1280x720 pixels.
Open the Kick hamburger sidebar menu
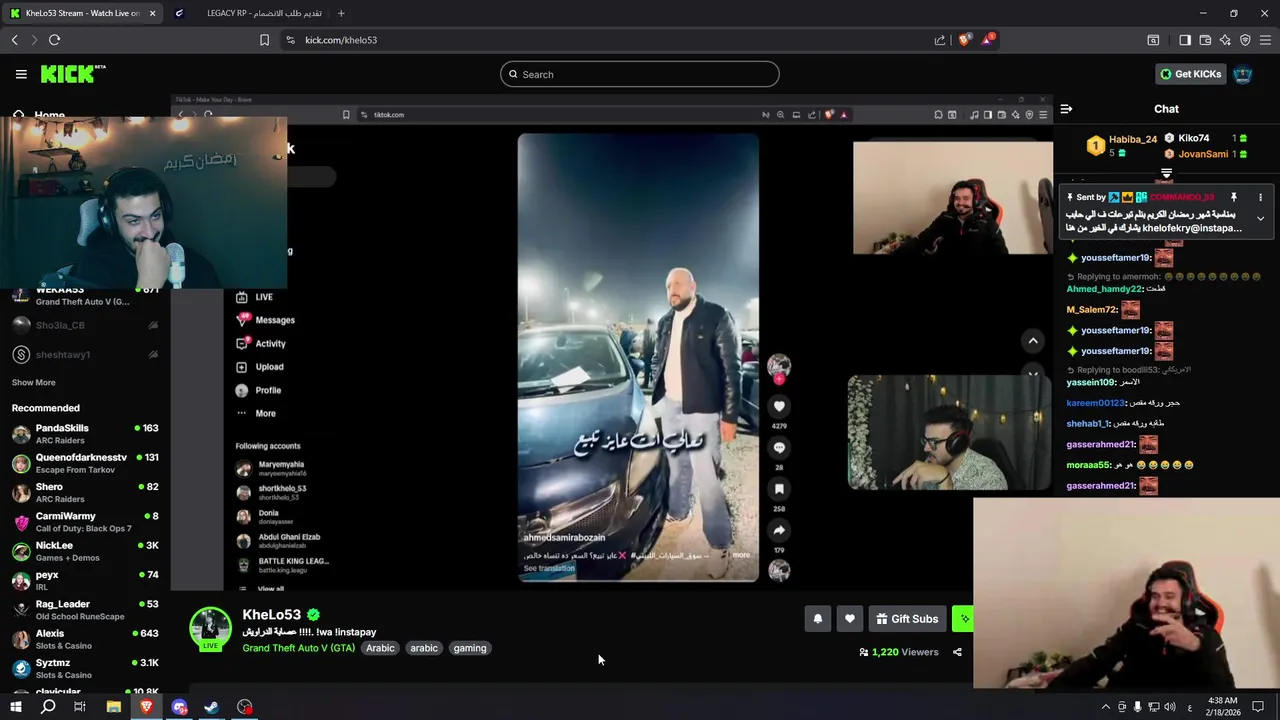click(x=21, y=74)
